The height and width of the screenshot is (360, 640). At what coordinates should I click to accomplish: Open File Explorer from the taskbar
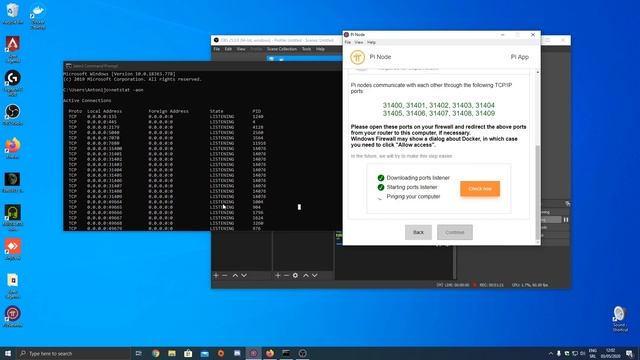point(172,353)
